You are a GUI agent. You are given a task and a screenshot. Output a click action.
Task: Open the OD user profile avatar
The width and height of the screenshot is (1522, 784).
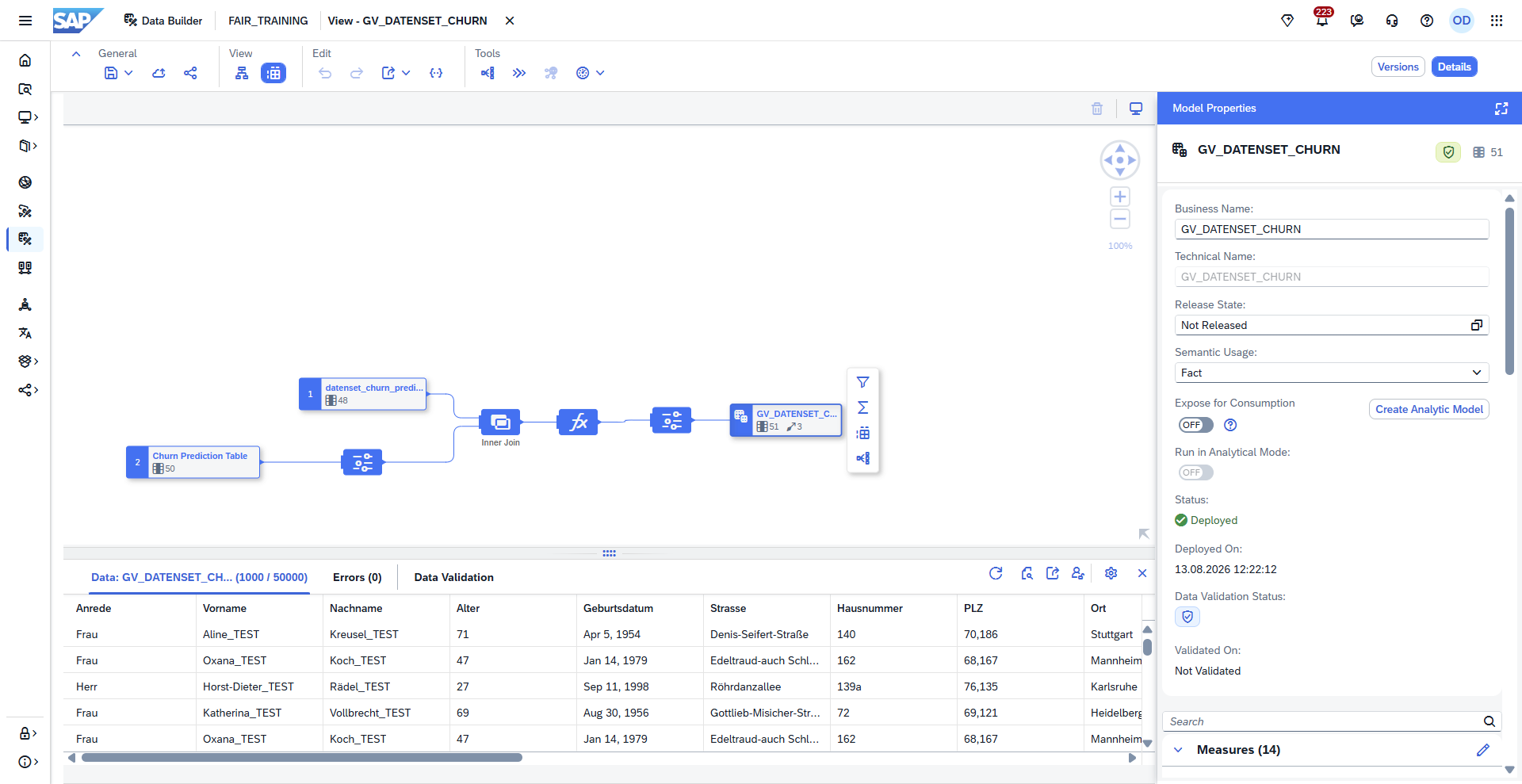click(x=1462, y=21)
